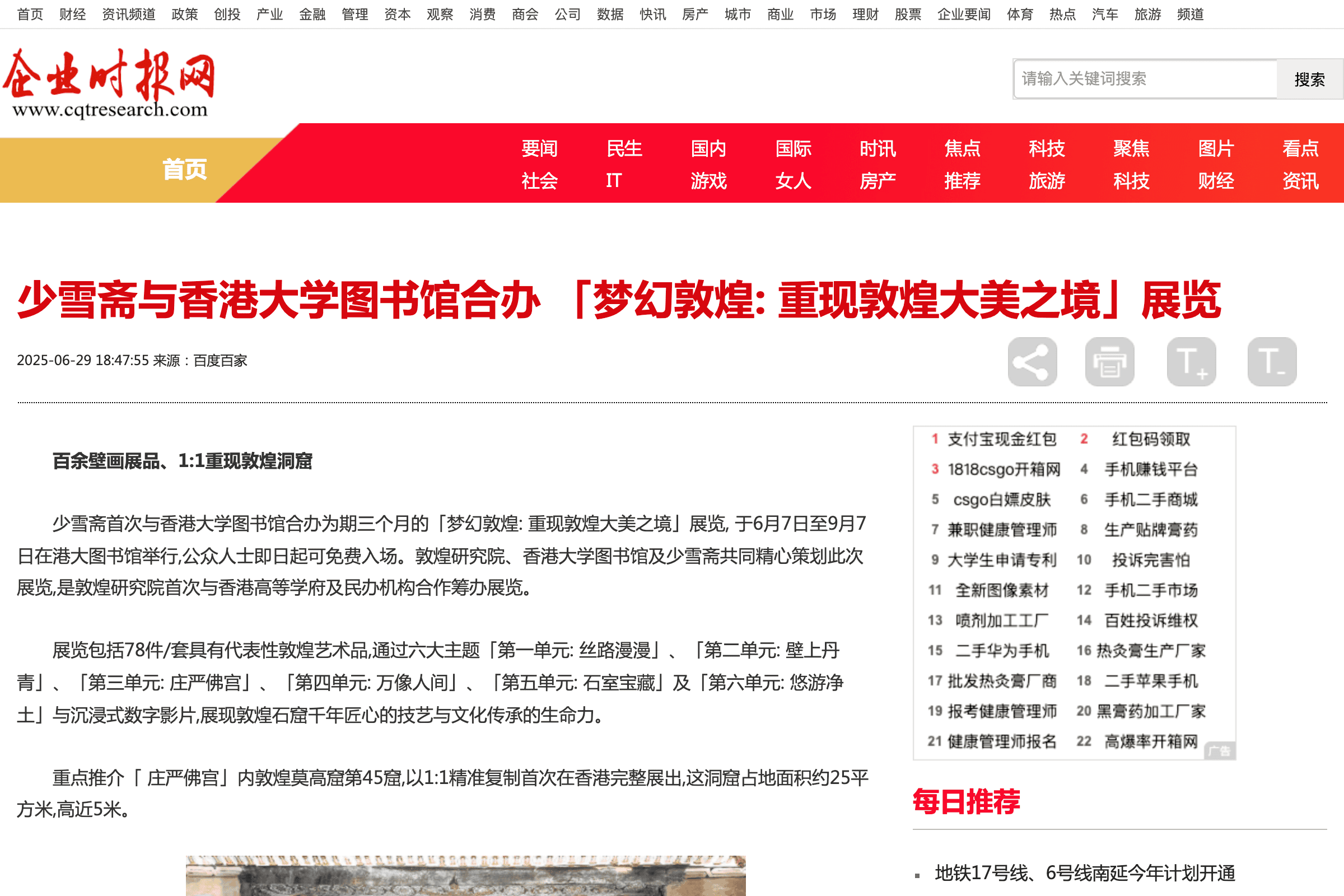Open ad link 1818csgo开箱网
1344x896 pixels.
[1004, 469]
